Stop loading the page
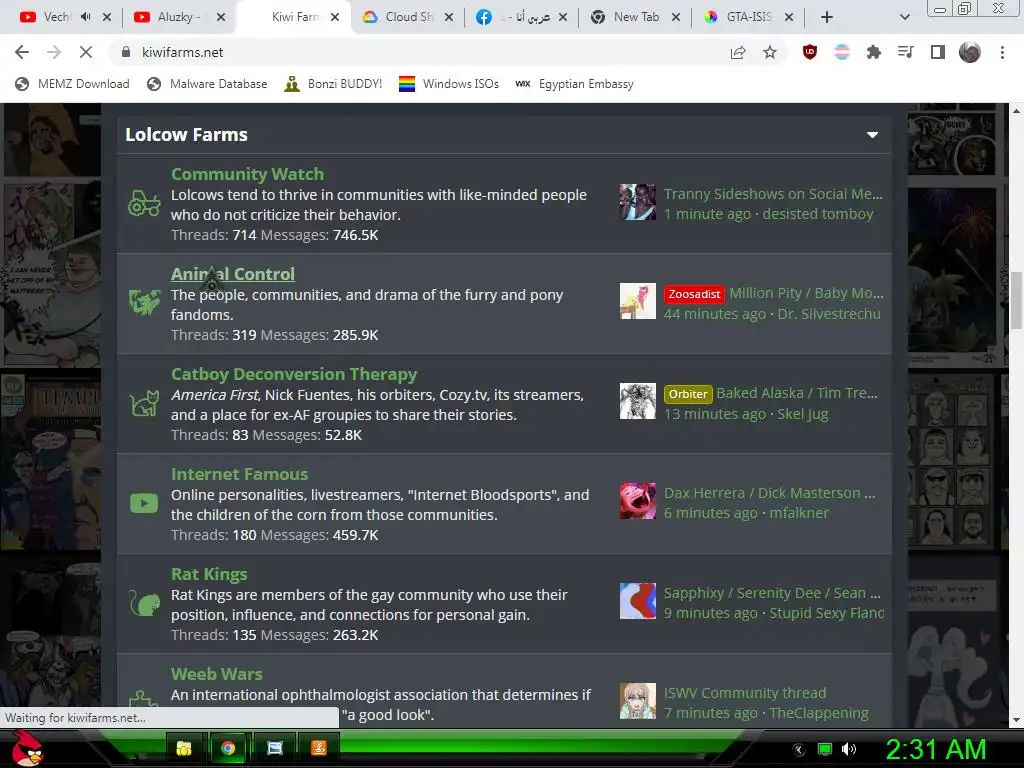This screenshot has height=768, width=1024. (86, 52)
